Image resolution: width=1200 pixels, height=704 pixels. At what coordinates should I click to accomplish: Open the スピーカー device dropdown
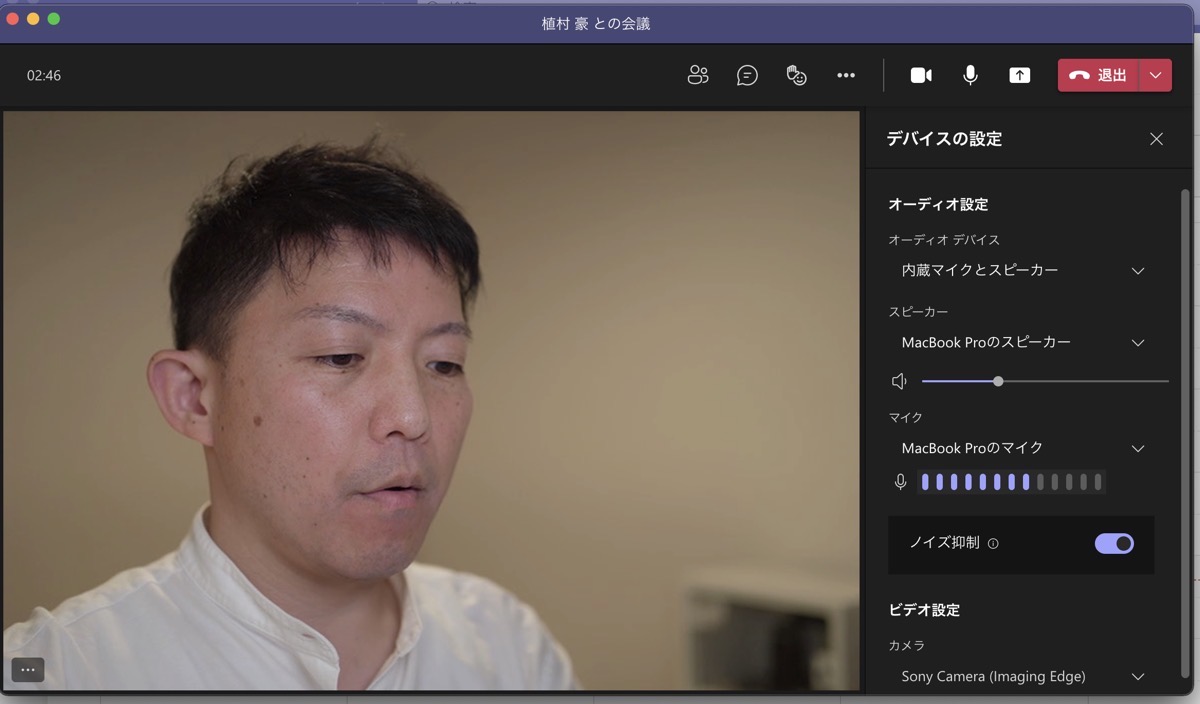pyautogui.click(x=1021, y=342)
